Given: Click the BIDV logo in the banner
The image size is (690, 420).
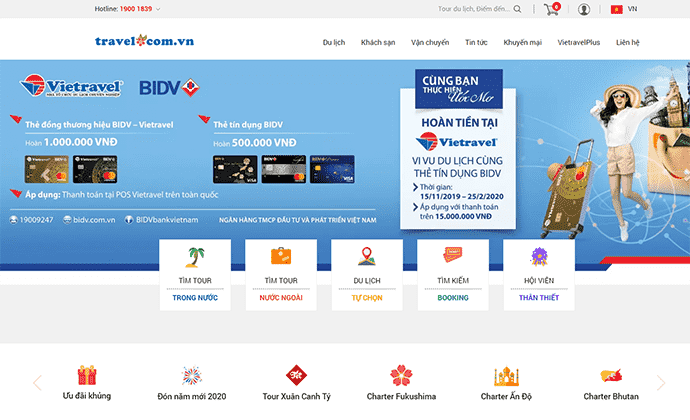Looking at the screenshot, I should coord(169,88).
